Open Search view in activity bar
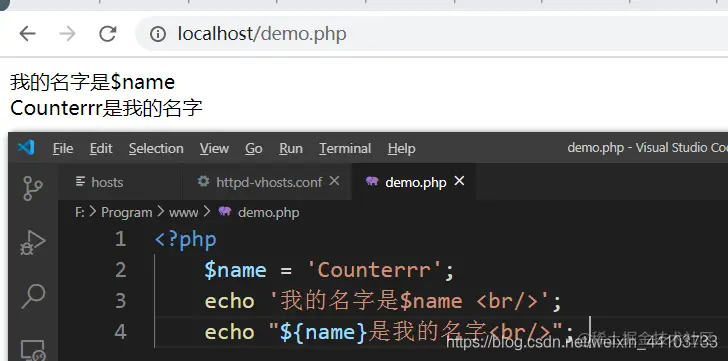The width and height of the screenshot is (728, 361). 33,297
